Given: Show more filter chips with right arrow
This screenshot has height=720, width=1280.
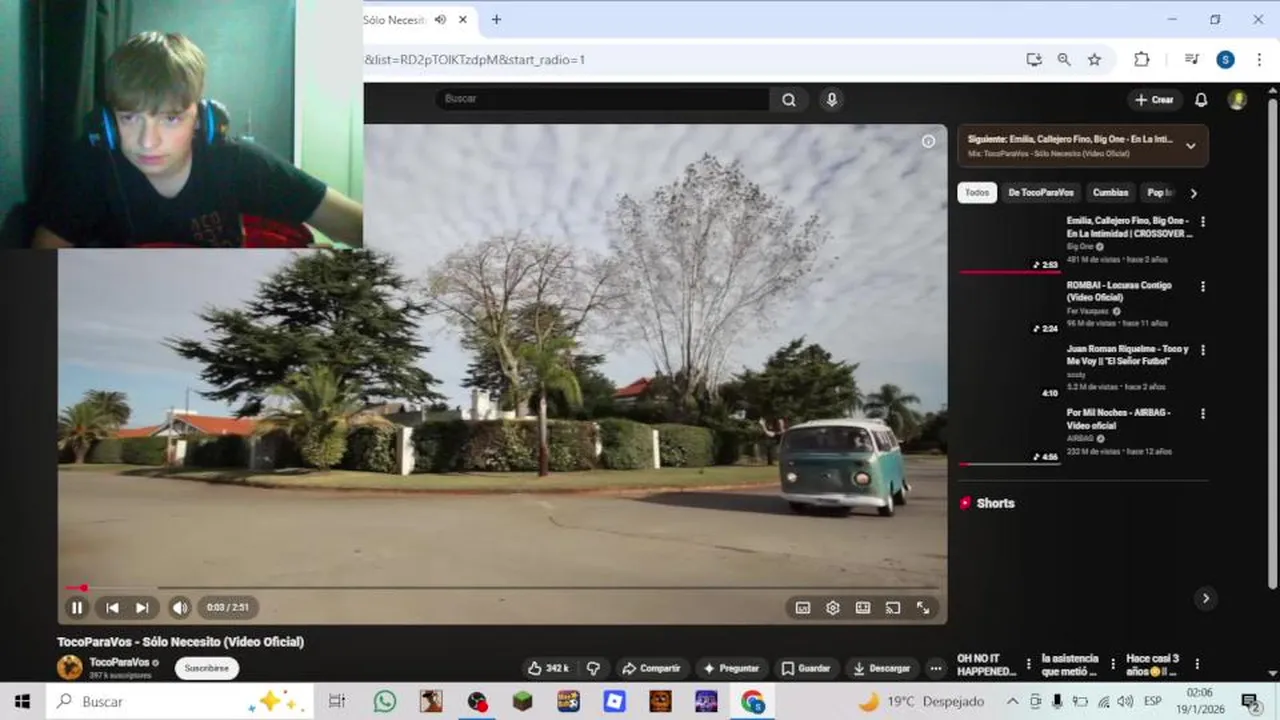Looking at the screenshot, I should click(1192, 193).
